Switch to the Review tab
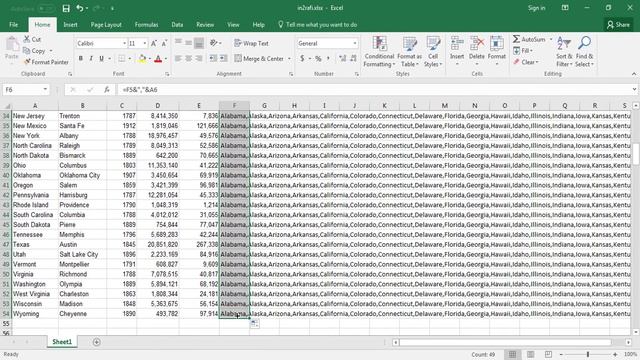Image resolution: width=640 pixels, height=360 pixels. (205, 24)
